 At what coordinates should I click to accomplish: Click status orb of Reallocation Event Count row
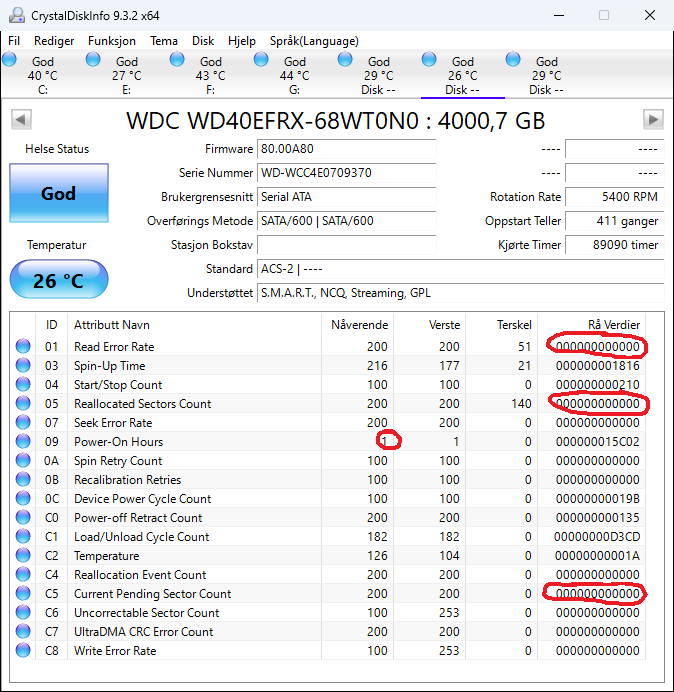point(23,574)
